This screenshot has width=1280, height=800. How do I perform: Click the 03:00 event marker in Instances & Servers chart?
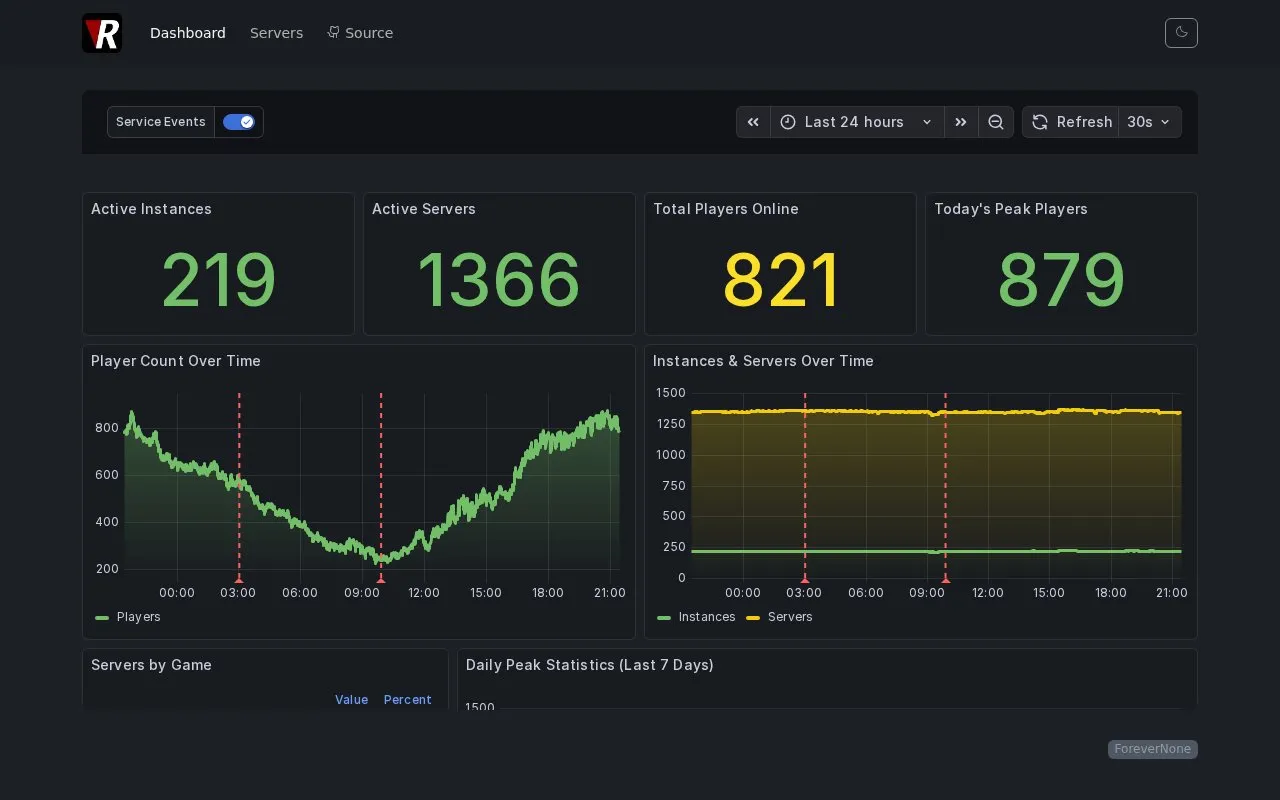click(805, 579)
